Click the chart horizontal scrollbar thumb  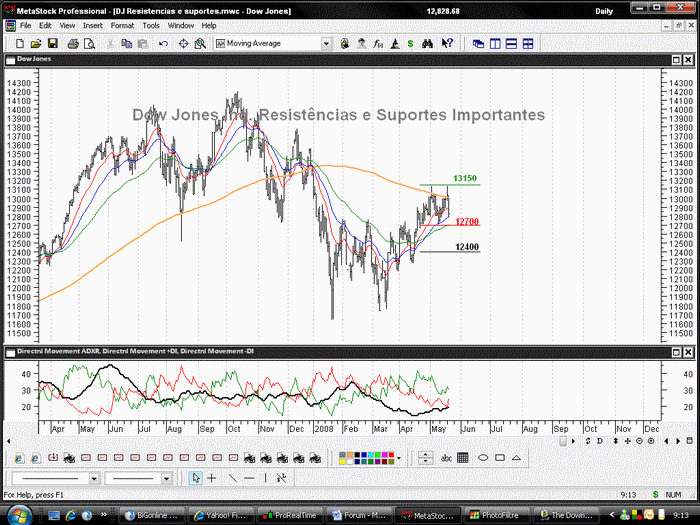click(x=563, y=441)
